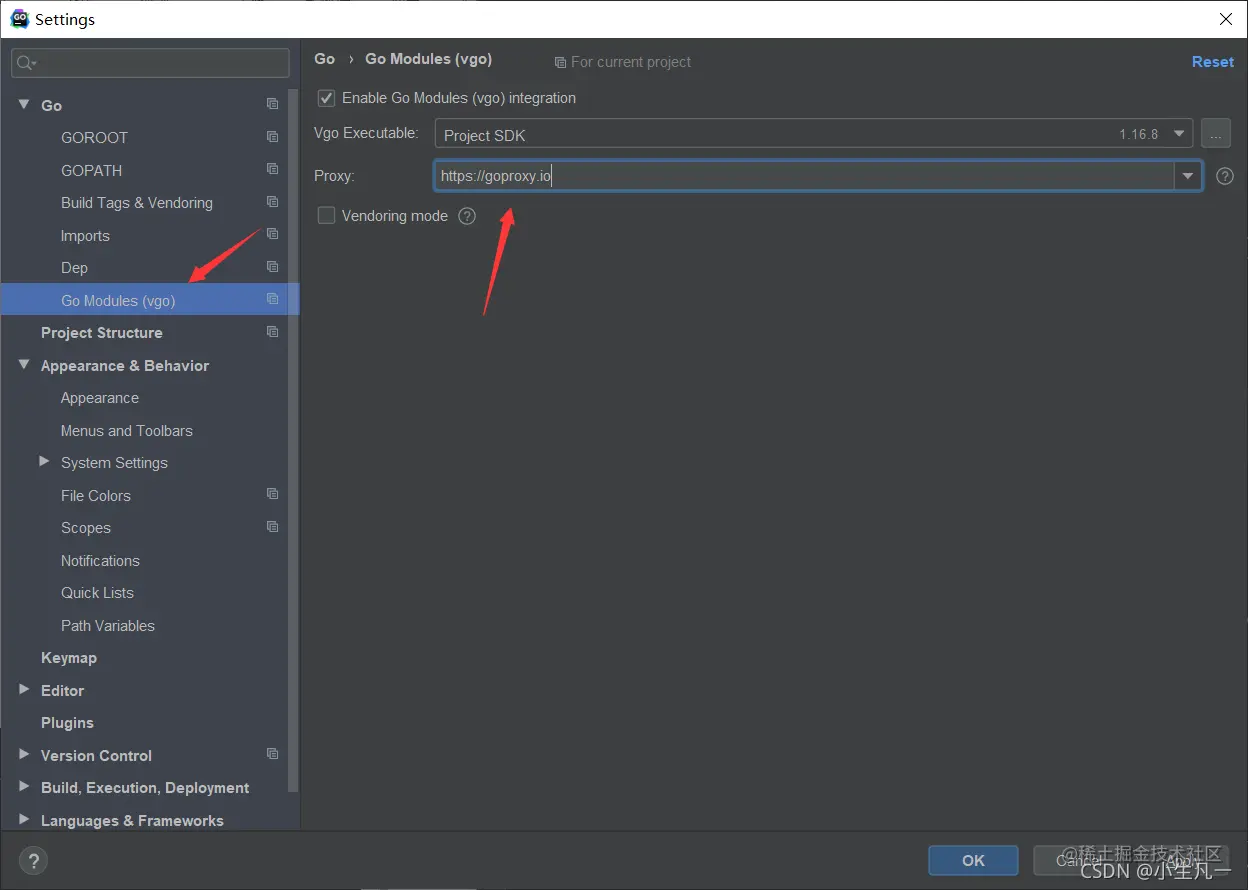Expand the Version Control node
The width and height of the screenshot is (1248, 890).
24,754
